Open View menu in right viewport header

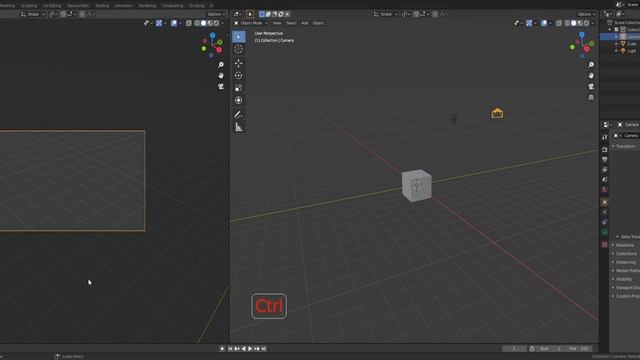[x=277, y=23]
